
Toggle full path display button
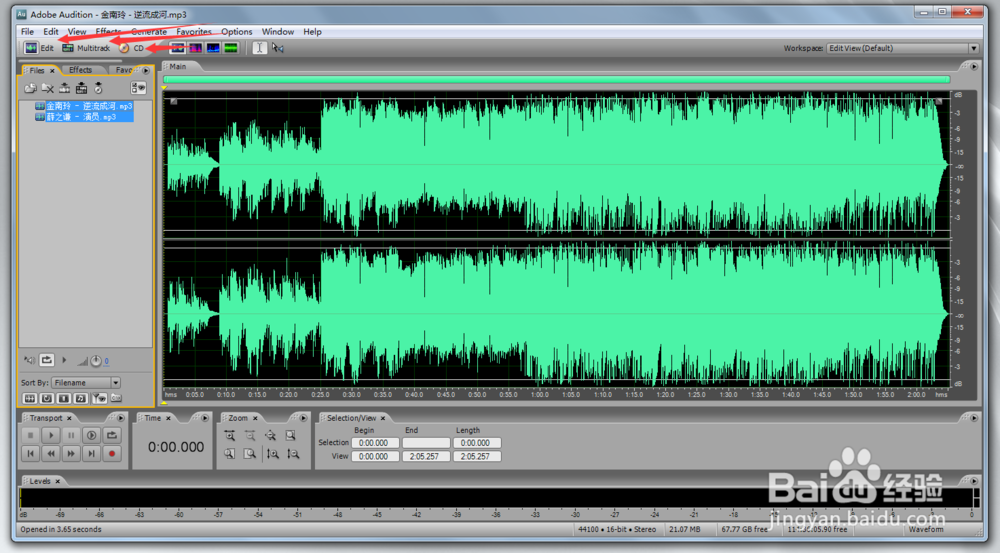tap(116, 398)
